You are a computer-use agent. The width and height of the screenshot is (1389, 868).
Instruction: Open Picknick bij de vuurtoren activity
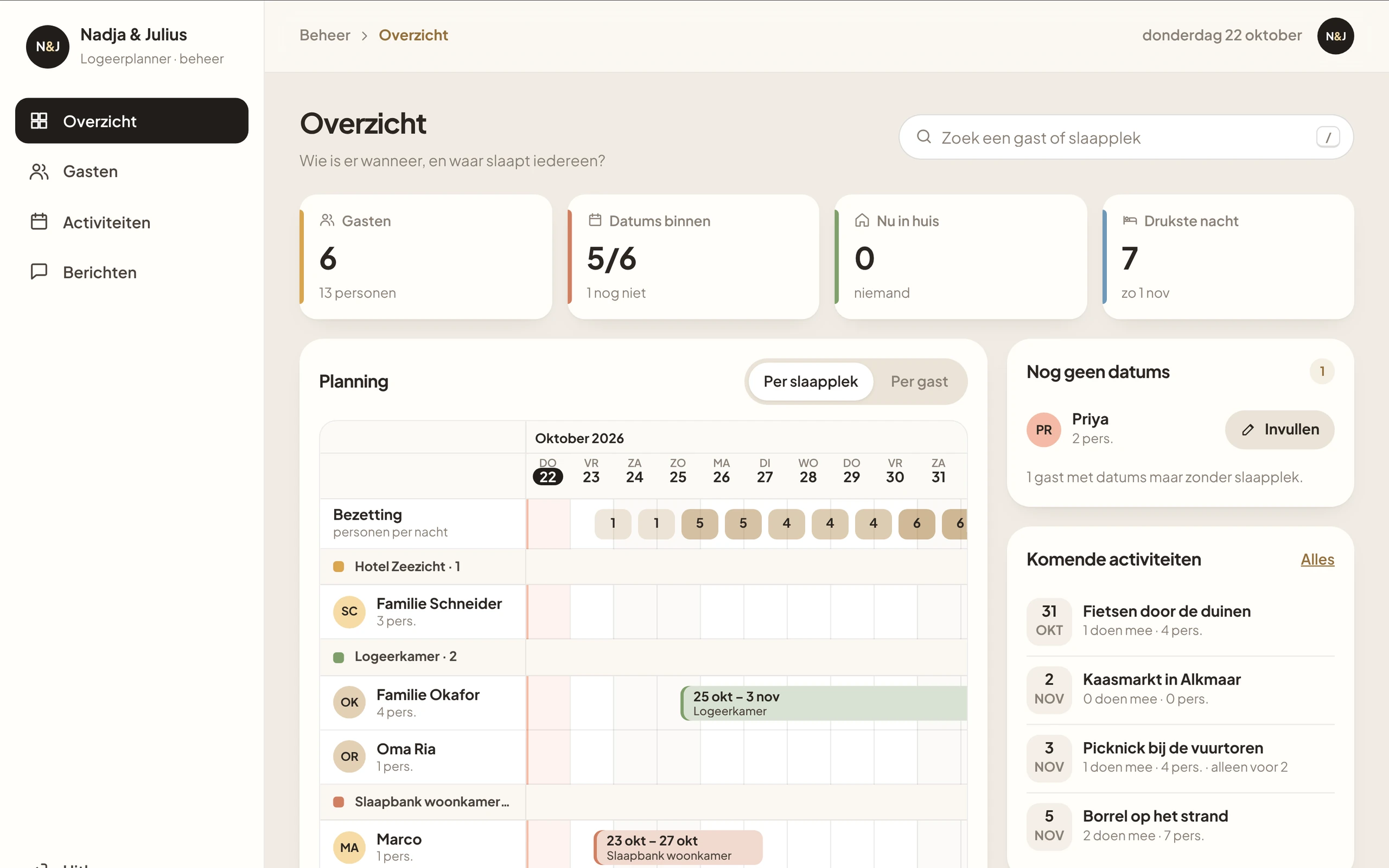[x=1180, y=758]
